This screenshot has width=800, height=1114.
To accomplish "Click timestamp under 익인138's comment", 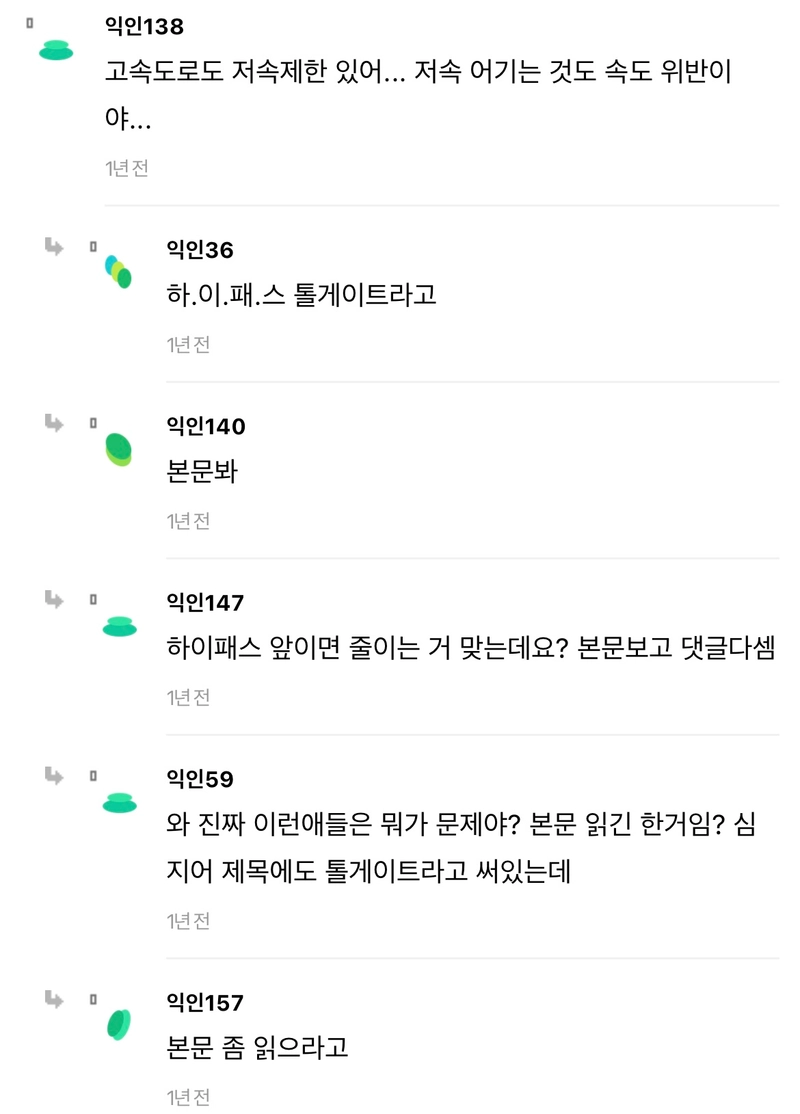I will (126, 168).
